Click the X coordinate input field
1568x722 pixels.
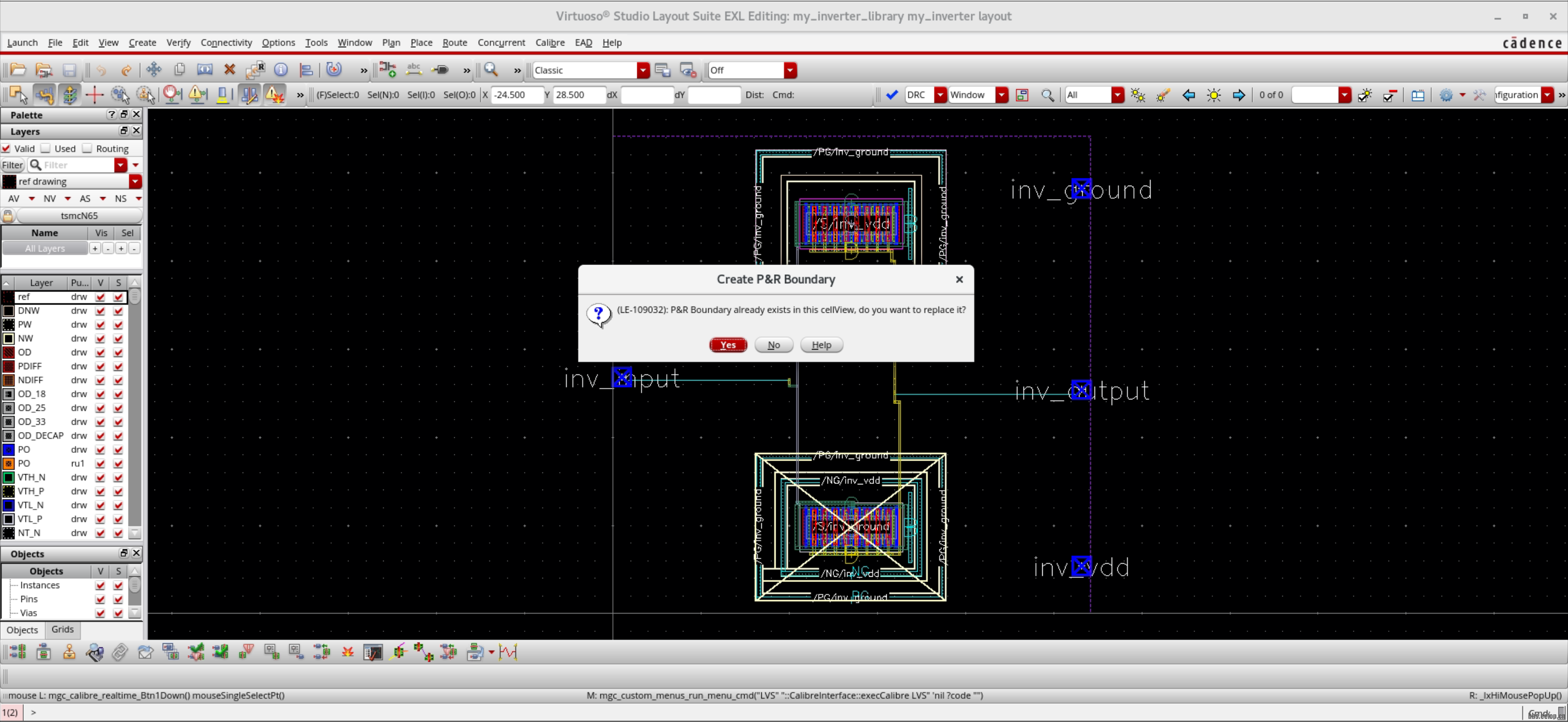tap(517, 95)
